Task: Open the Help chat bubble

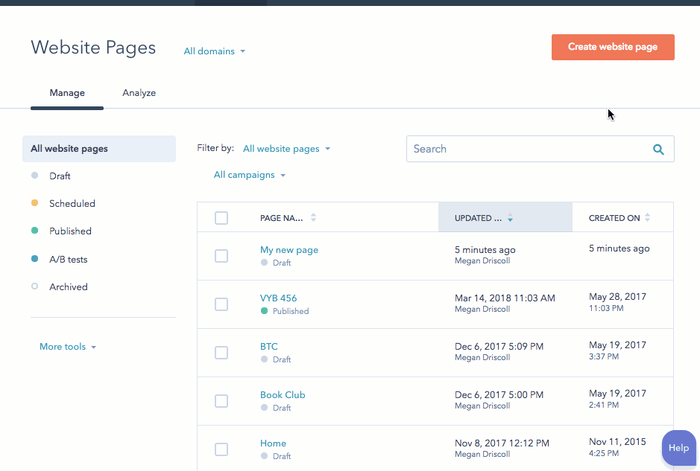Action: tap(679, 448)
